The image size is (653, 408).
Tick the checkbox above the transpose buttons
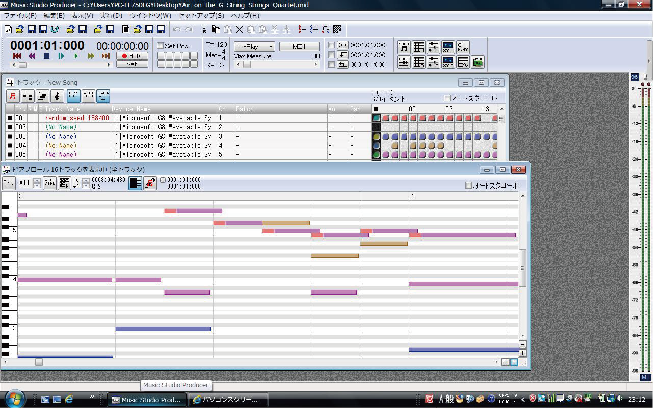161,46
